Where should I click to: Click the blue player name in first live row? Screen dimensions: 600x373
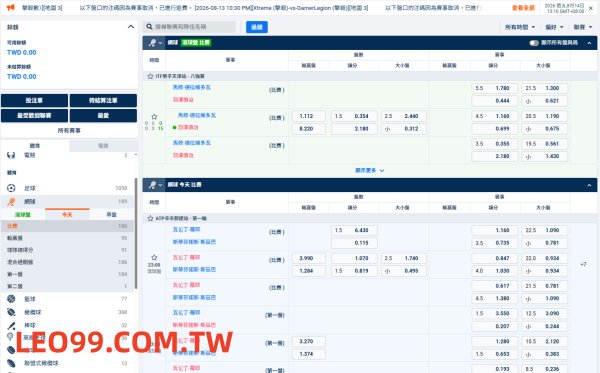191,87
